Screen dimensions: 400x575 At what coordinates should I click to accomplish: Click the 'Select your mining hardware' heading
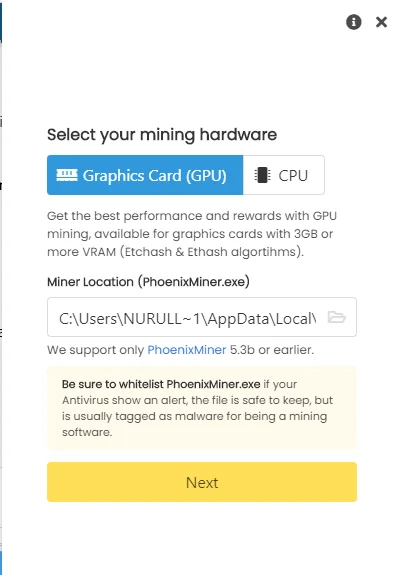point(162,135)
